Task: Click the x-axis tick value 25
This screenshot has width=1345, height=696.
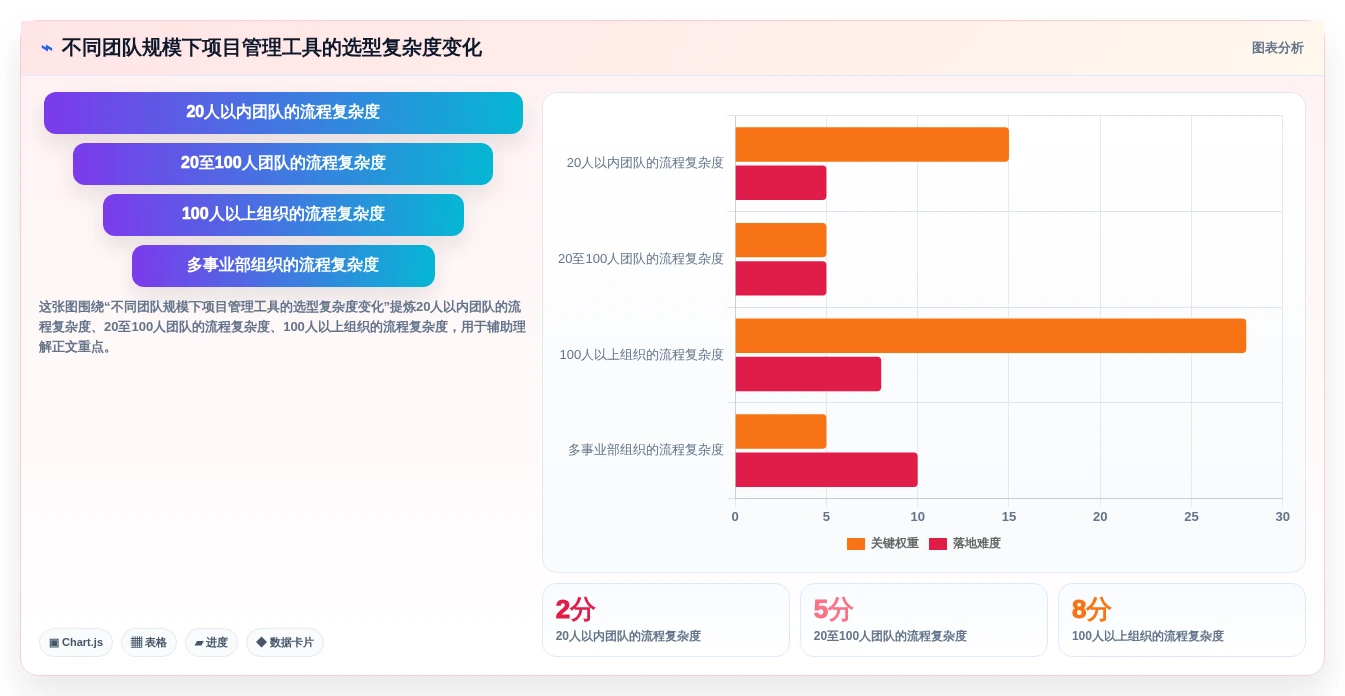Action: [1191, 517]
